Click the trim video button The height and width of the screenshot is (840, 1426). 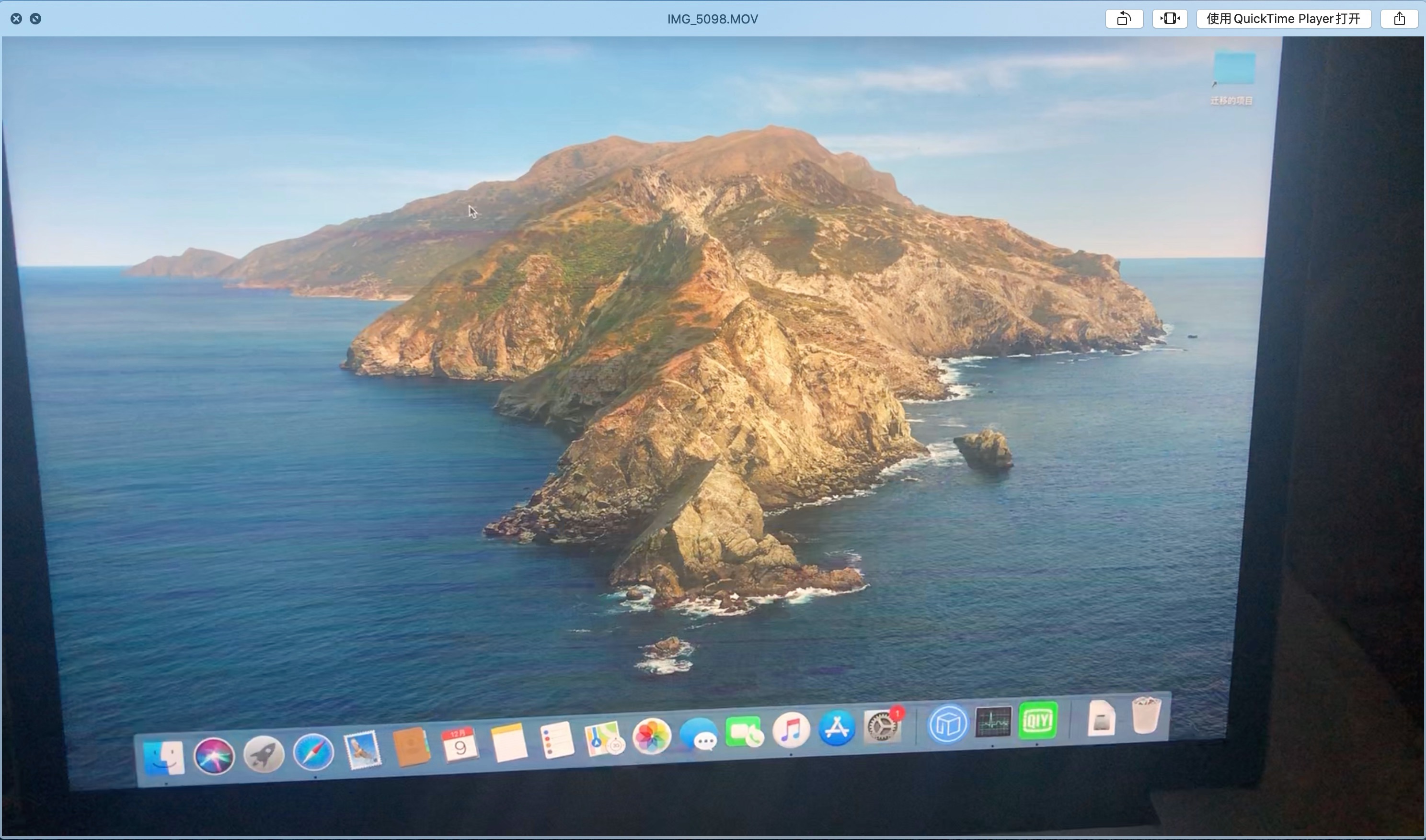[x=1170, y=19]
